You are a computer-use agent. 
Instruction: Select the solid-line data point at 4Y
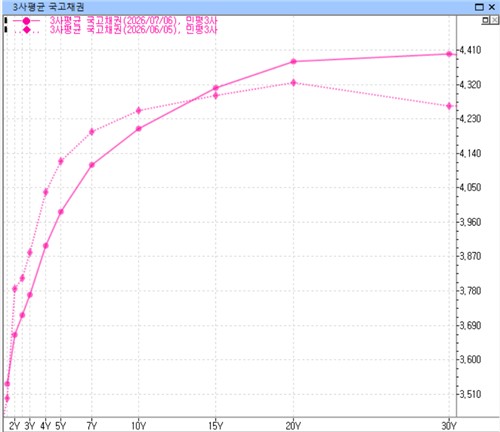tap(46, 246)
